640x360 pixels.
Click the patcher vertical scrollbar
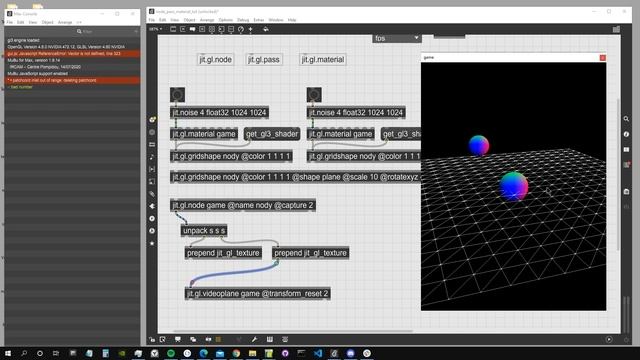(x=618, y=174)
